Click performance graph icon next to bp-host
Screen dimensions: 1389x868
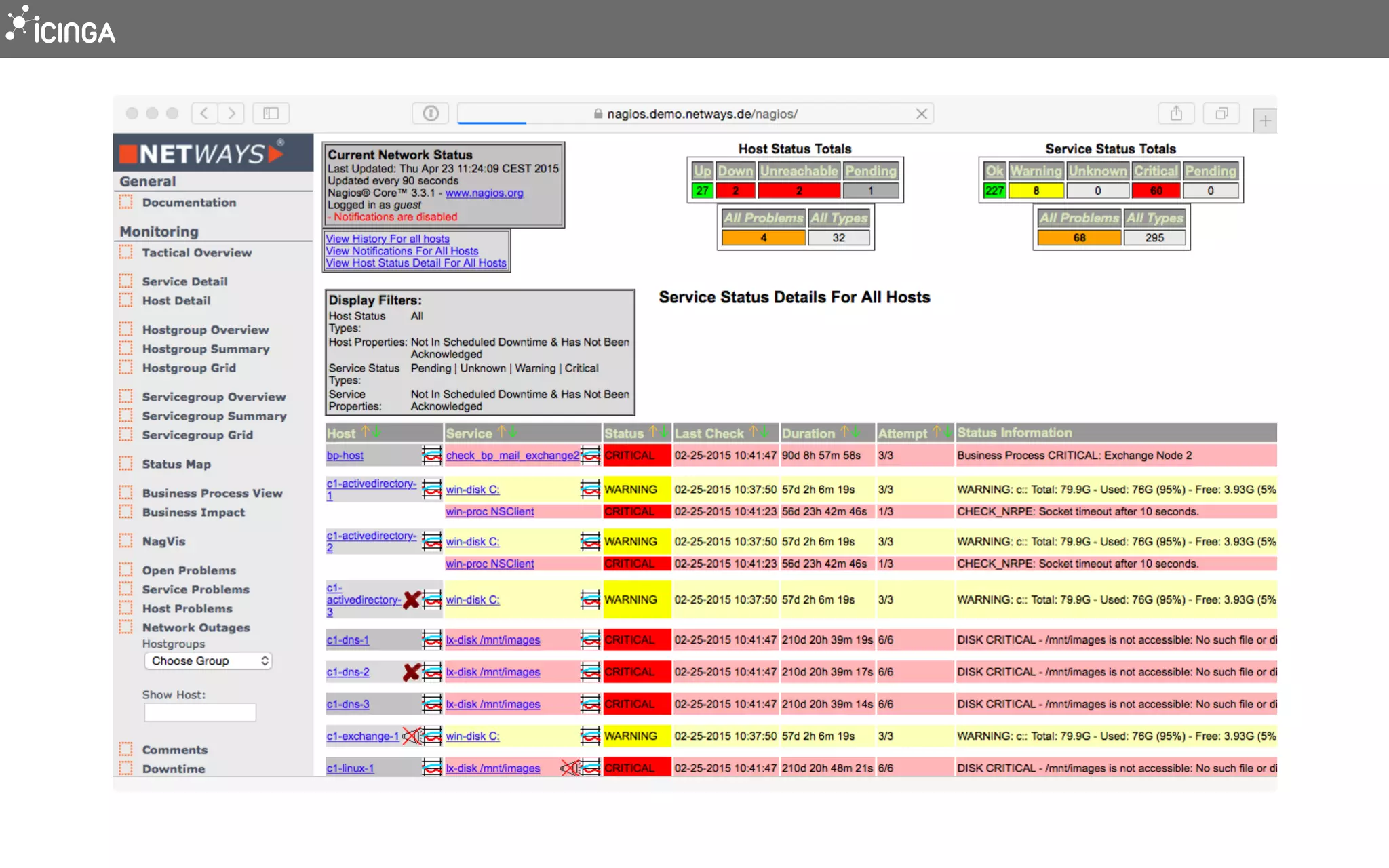pos(432,455)
